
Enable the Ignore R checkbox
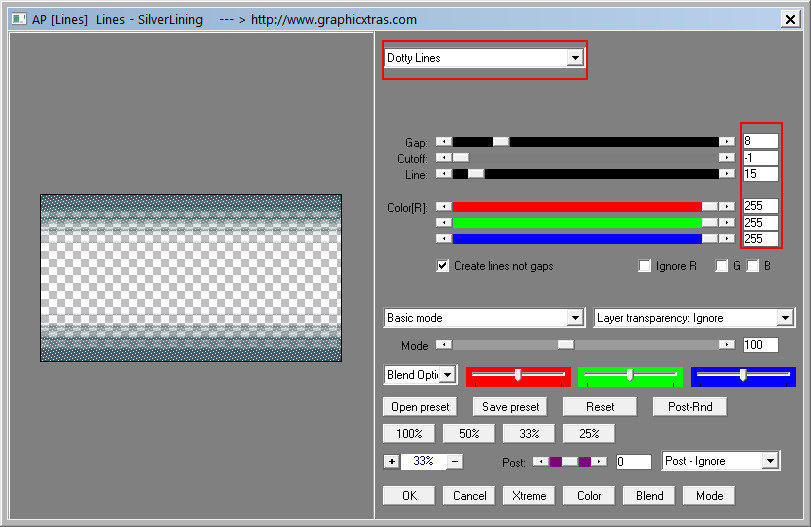(645, 266)
